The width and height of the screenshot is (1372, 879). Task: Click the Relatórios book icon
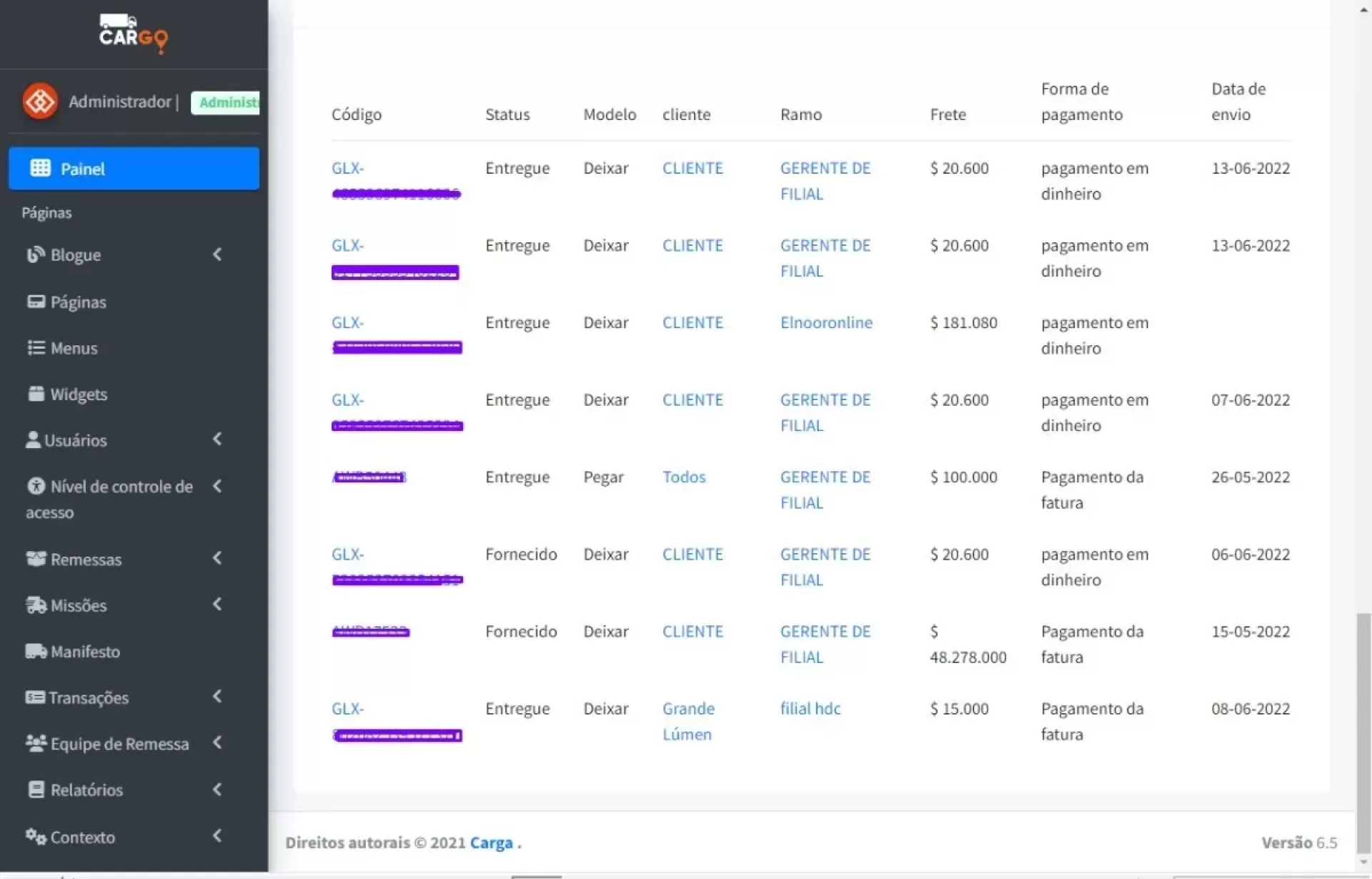pyautogui.click(x=36, y=790)
